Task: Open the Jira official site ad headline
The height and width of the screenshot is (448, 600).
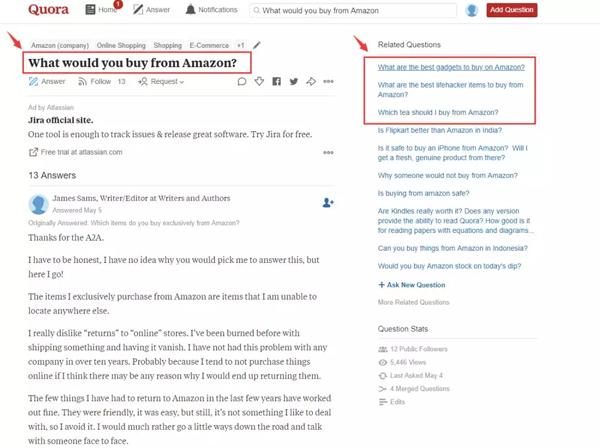Action: tap(60, 120)
